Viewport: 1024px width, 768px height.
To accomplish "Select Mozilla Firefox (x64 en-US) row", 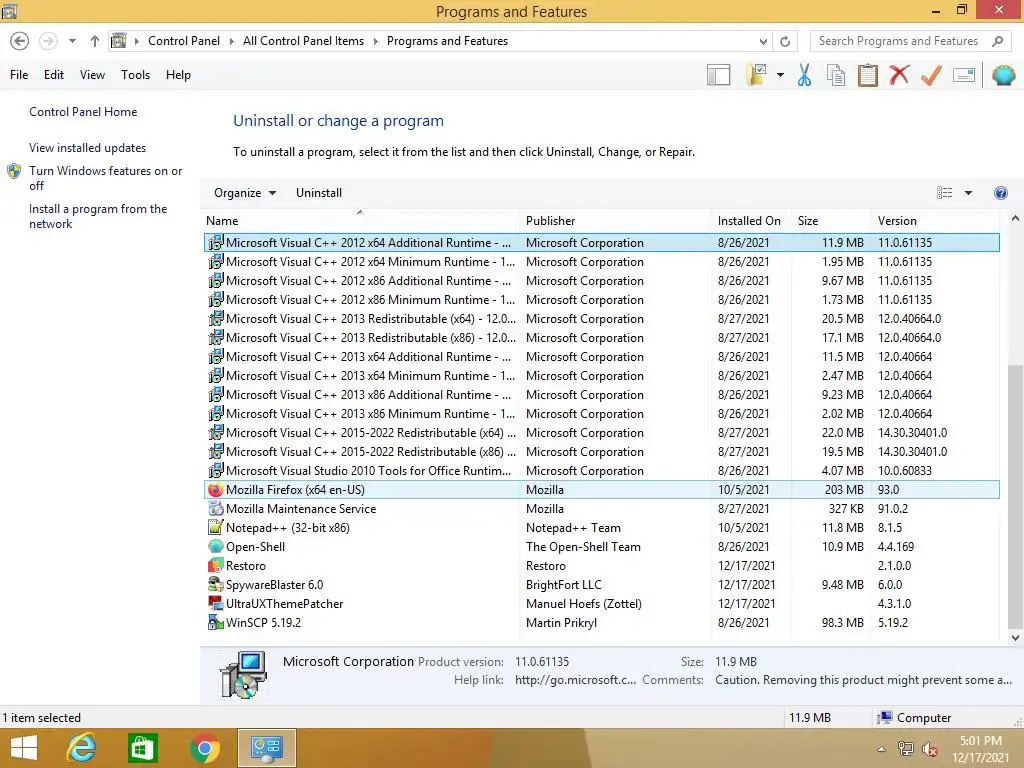I will (602, 490).
